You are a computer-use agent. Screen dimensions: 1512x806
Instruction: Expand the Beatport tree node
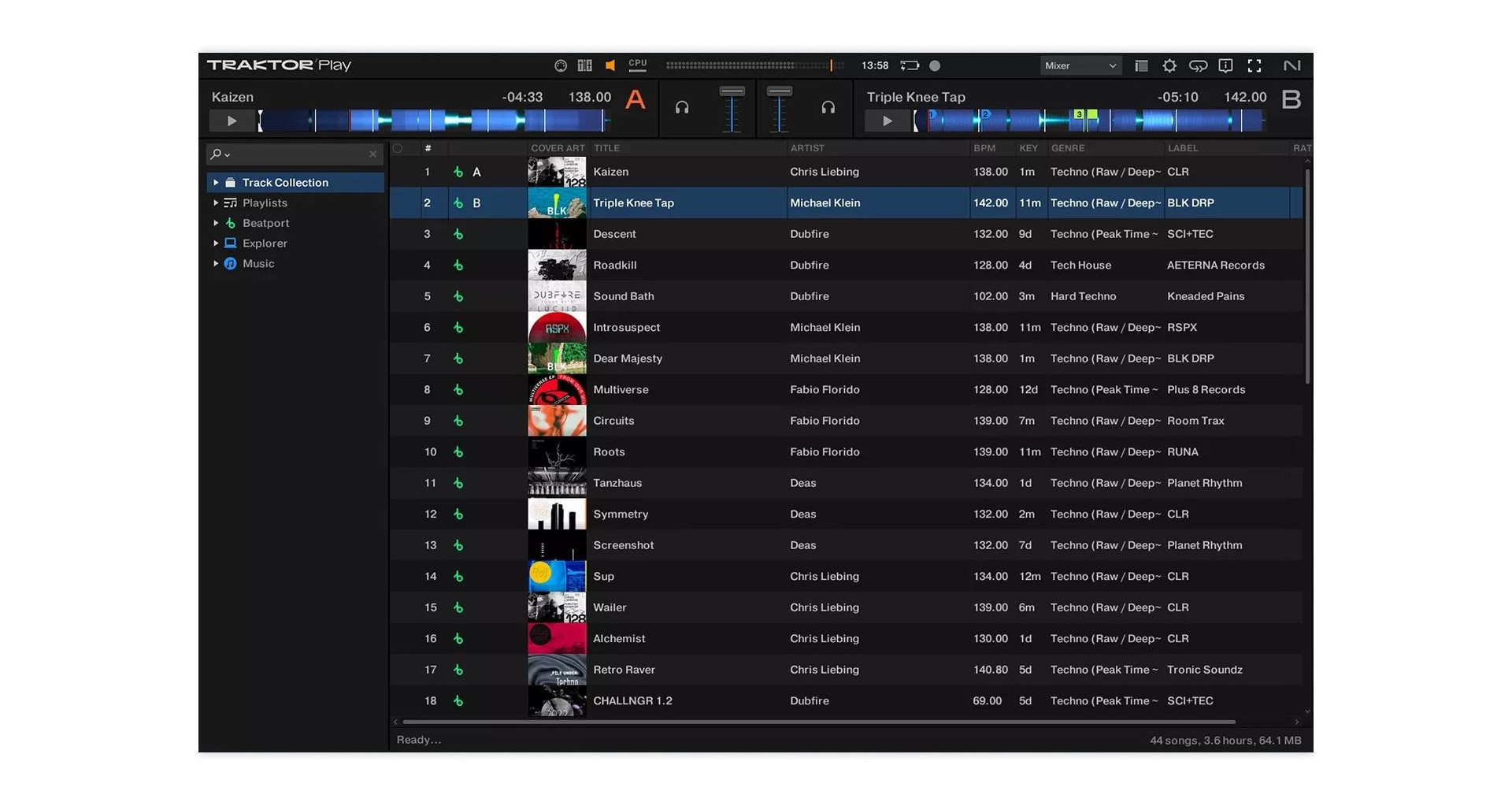click(x=216, y=224)
